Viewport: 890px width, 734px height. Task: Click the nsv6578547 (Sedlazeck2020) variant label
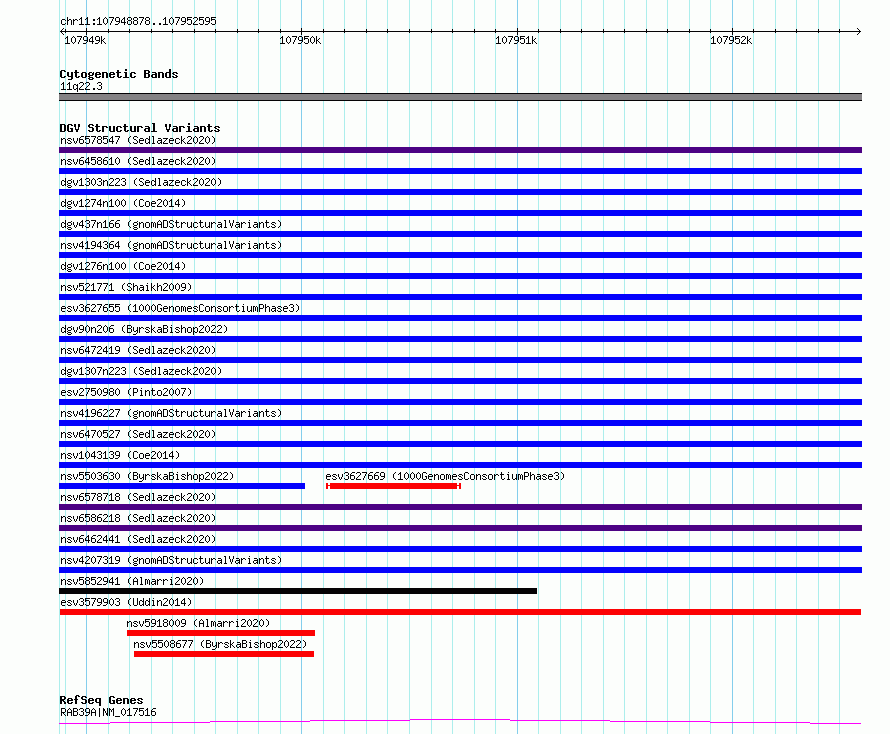(138, 140)
